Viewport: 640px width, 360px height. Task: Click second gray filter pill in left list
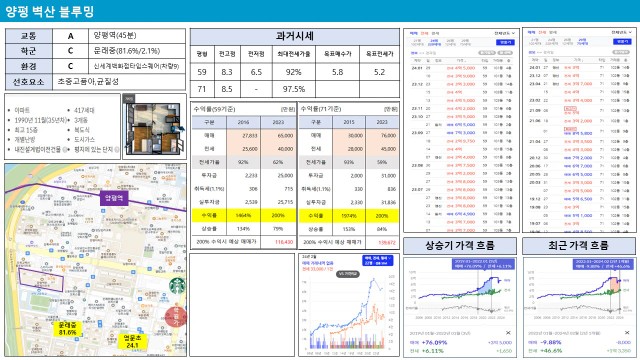click(505, 53)
